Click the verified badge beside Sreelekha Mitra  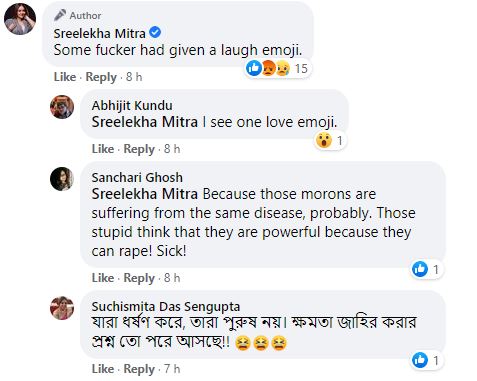(155, 33)
